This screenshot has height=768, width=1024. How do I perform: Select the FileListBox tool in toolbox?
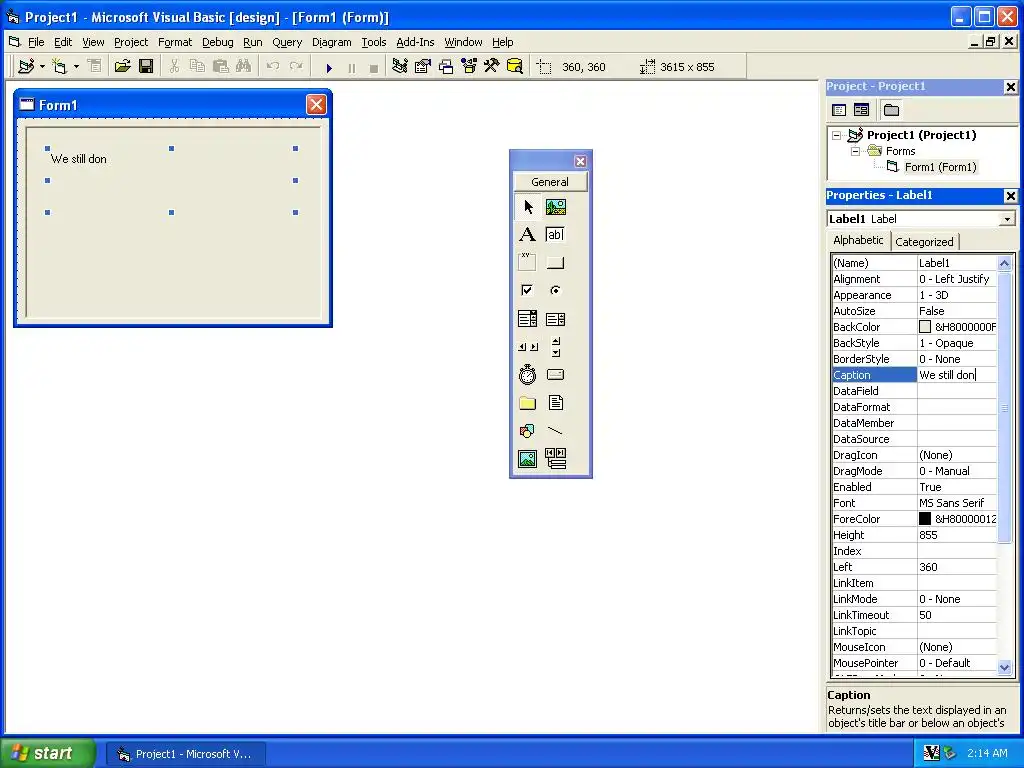(x=556, y=403)
